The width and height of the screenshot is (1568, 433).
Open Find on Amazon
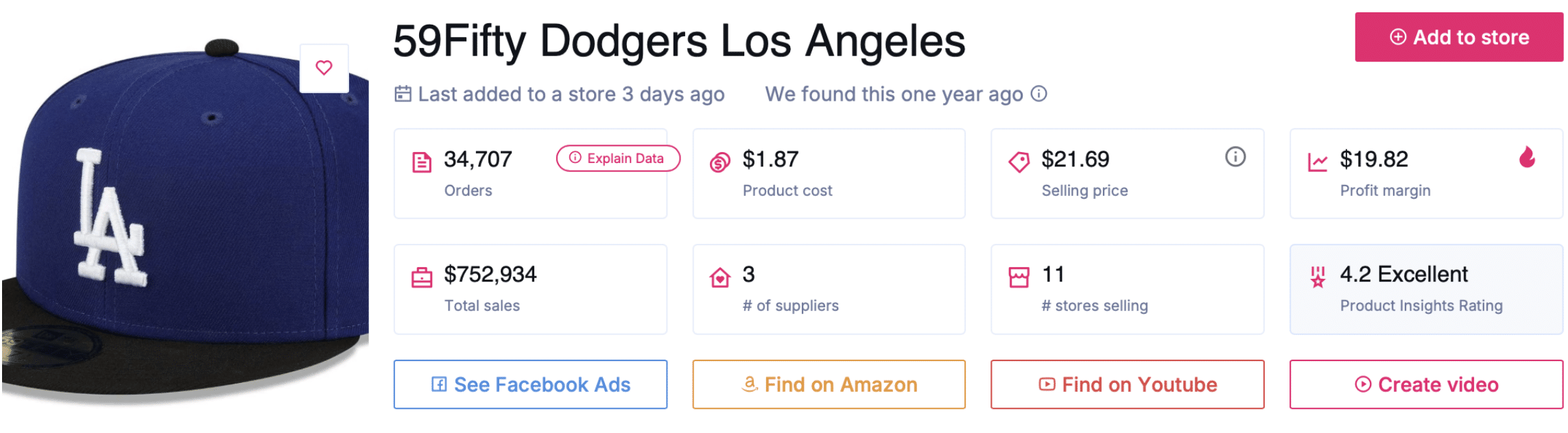tap(829, 384)
